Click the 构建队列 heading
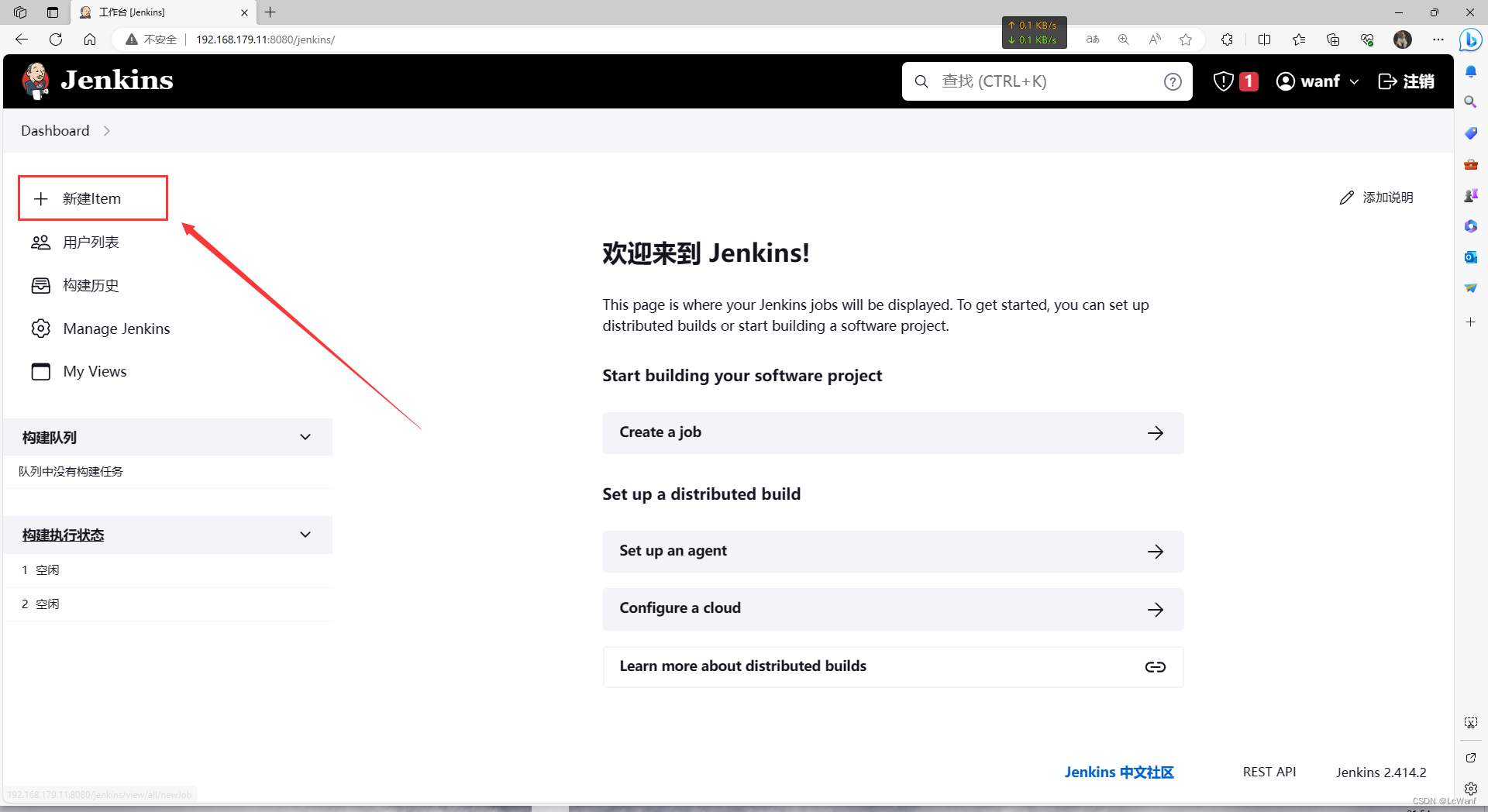1488x812 pixels. [50, 438]
